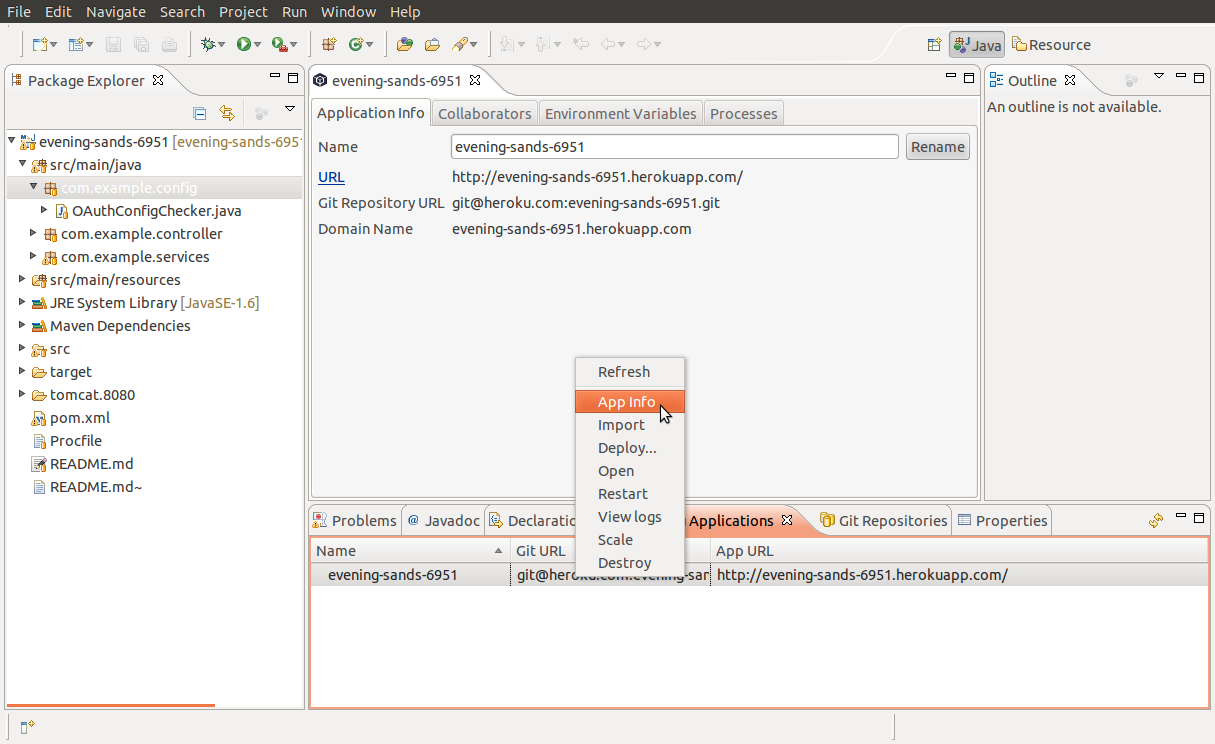Expand the JRE System Library node
1215x744 pixels.
coord(23,302)
